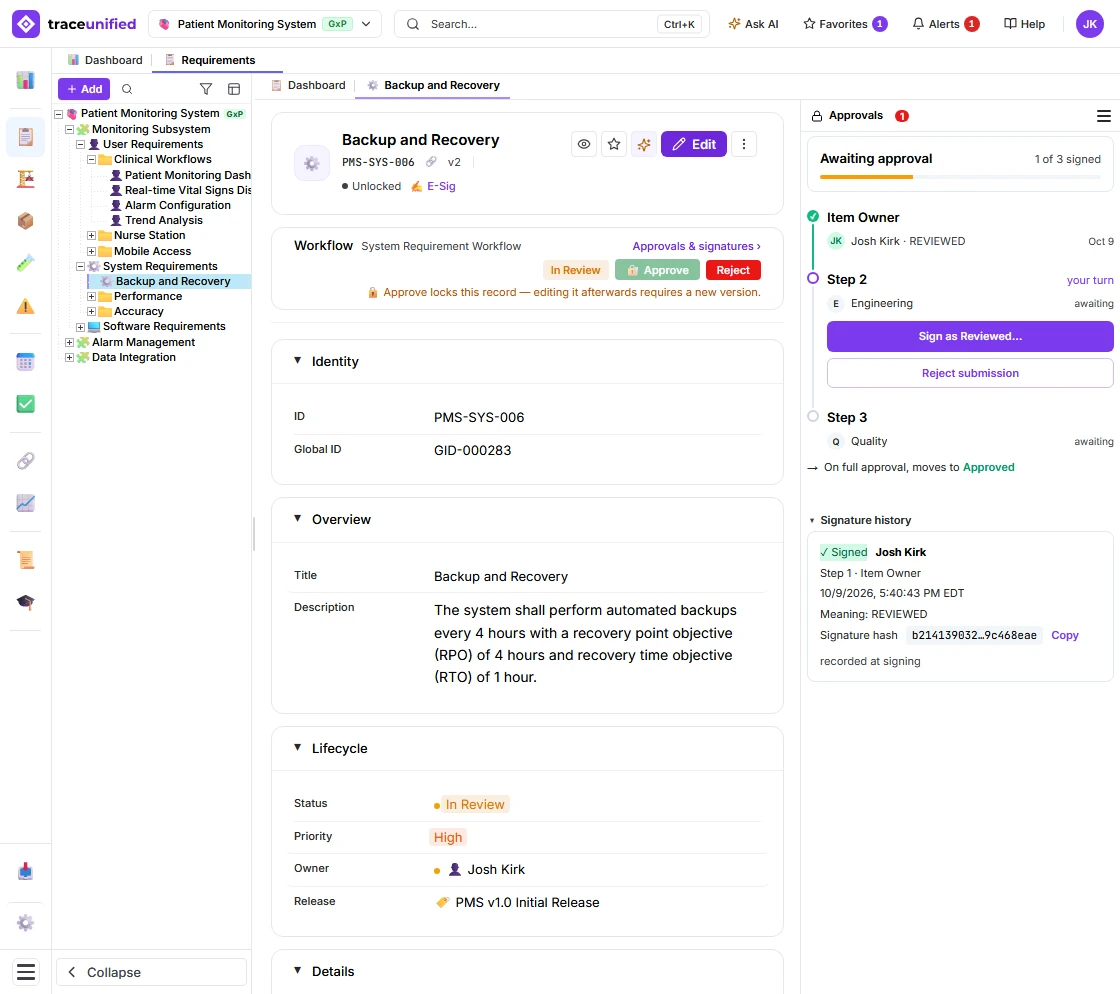Click the tree search magnifier icon
Screen dimensions: 1120x994
coord(127,89)
